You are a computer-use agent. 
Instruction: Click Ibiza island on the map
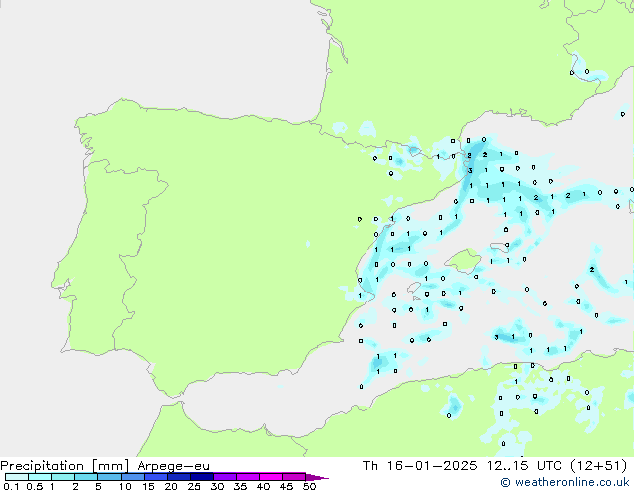pos(414,287)
